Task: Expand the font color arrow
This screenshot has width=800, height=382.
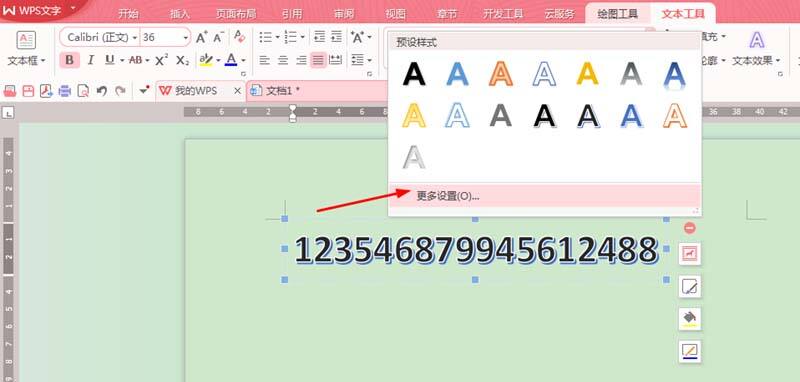Action: (243, 61)
